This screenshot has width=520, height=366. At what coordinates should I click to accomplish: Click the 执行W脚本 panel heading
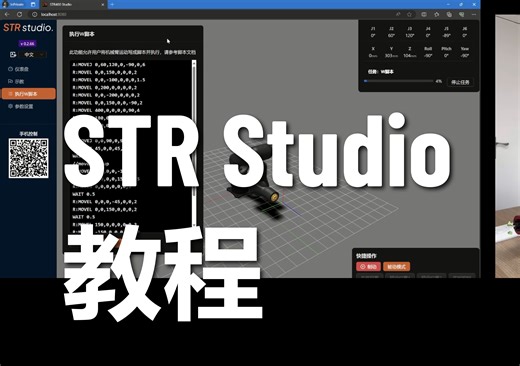pyautogui.click(x=82, y=34)
